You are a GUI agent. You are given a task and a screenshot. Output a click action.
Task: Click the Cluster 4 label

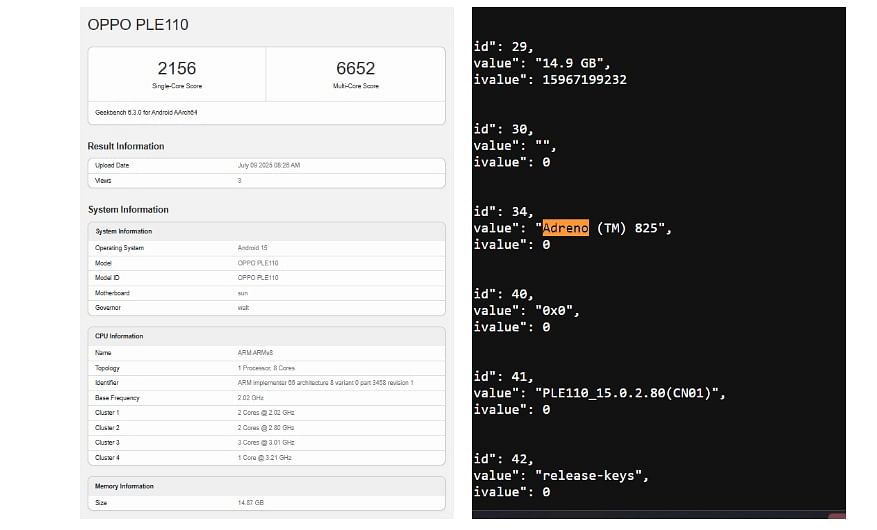point(107,458)
